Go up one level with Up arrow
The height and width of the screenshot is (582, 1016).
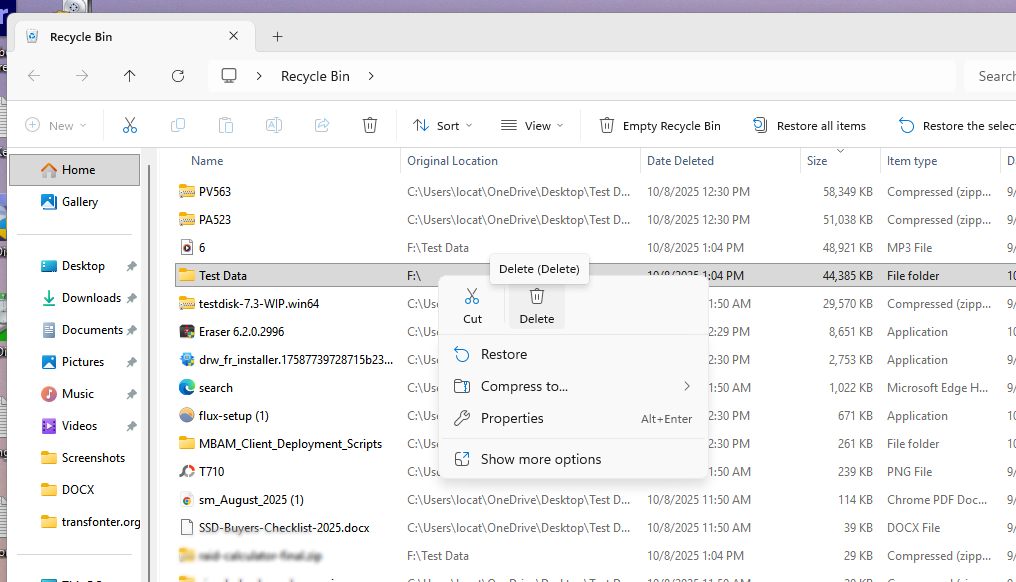point(129,76)
